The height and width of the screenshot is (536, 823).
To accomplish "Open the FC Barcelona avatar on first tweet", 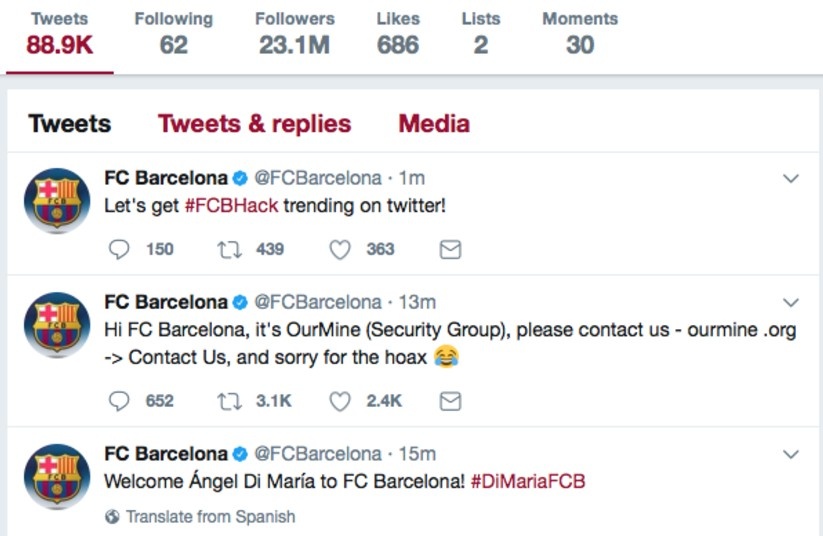I will pyautogui.click(x=57, y=200).
